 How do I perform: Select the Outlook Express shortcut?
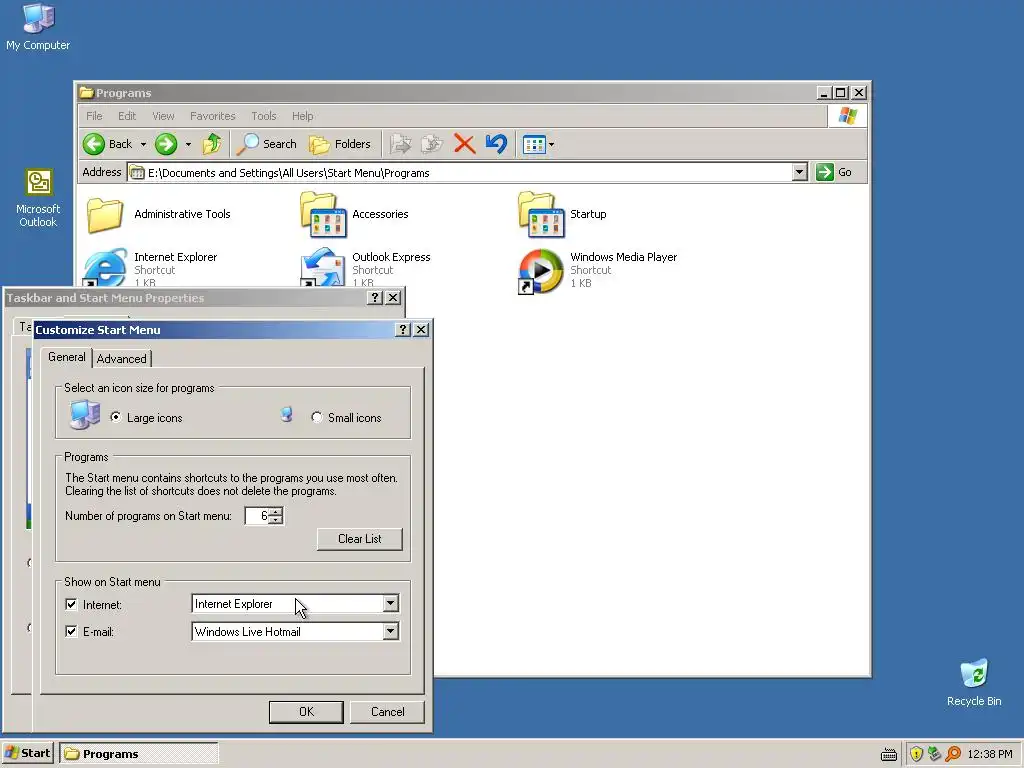366,268
